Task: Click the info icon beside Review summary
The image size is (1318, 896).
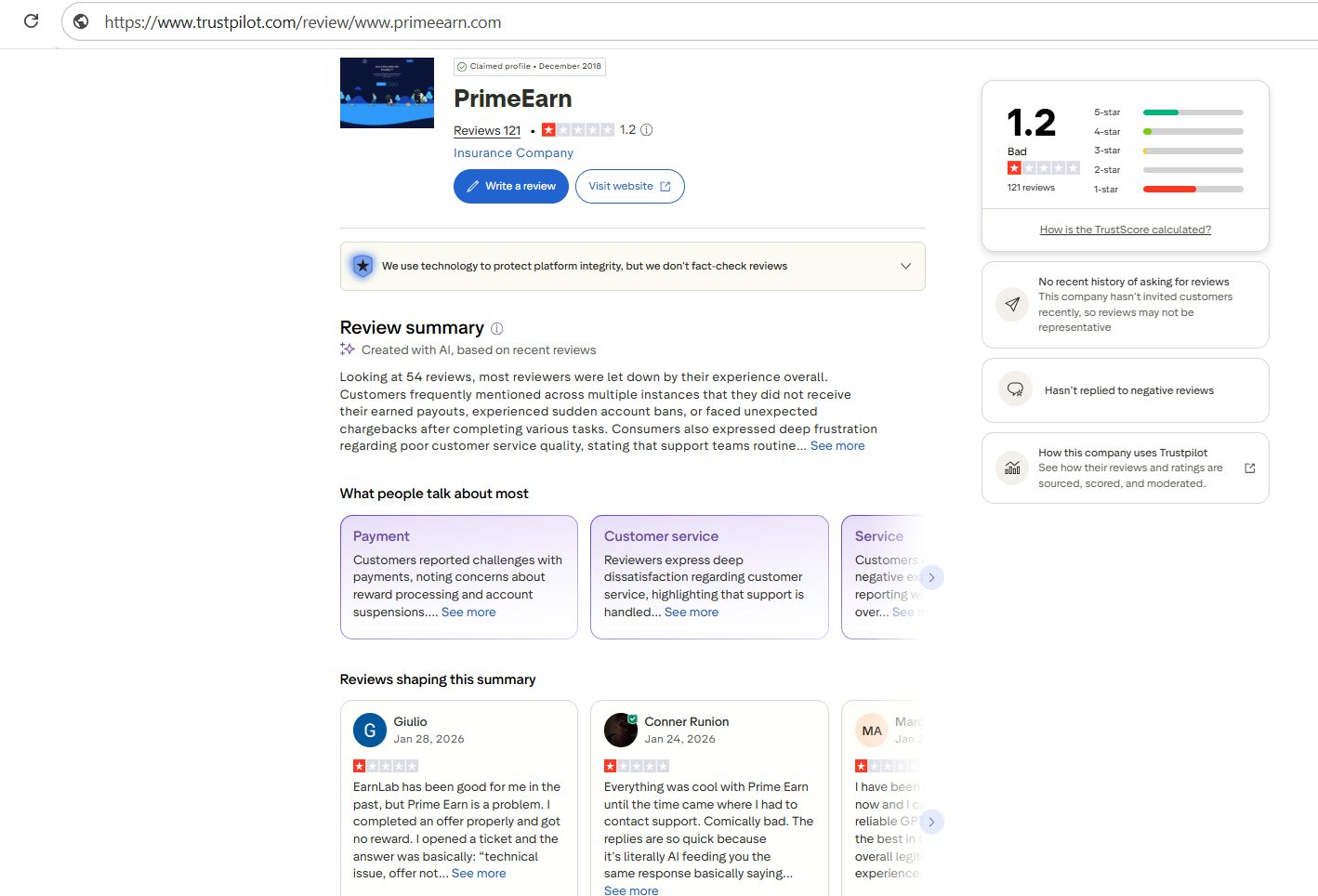Action: coord(497,328)
